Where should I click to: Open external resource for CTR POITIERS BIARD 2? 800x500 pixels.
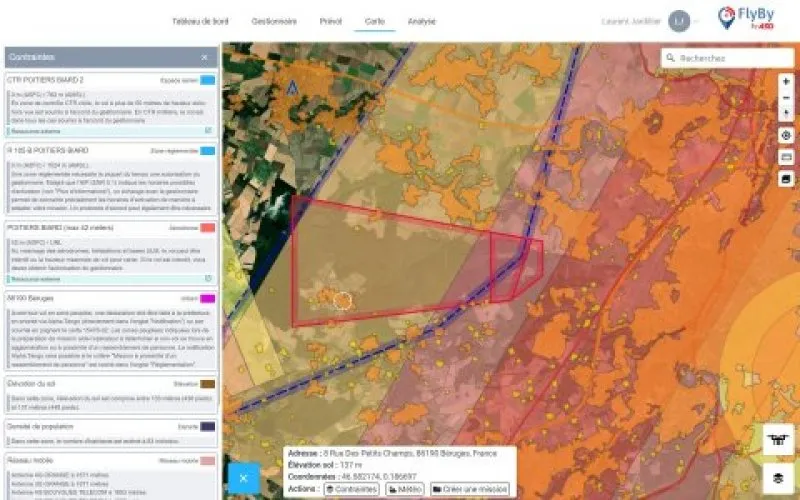click(x=208, y=131)
